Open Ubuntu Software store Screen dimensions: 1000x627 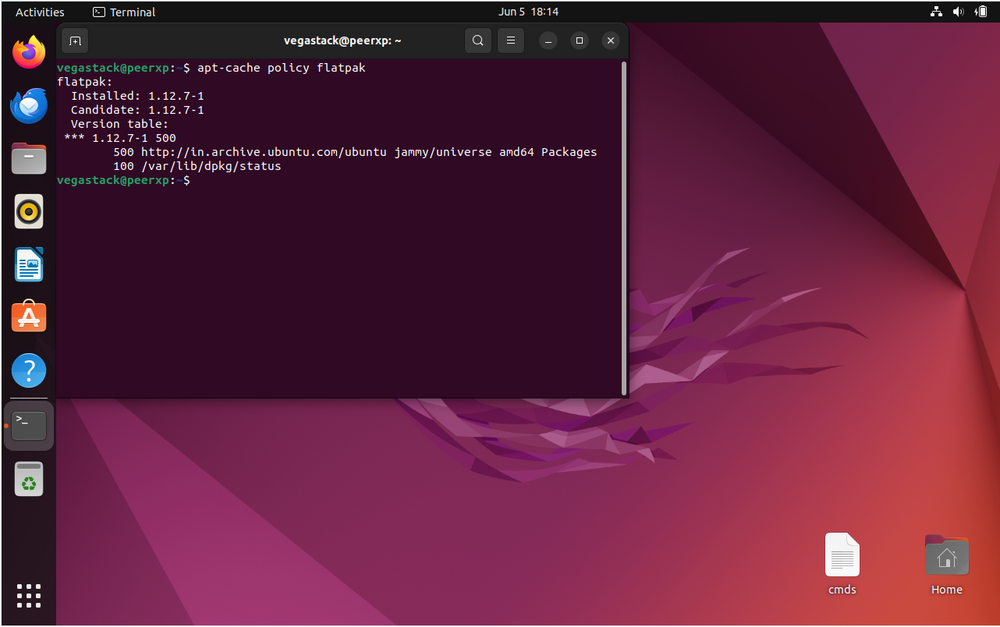(x=29, y=318)
